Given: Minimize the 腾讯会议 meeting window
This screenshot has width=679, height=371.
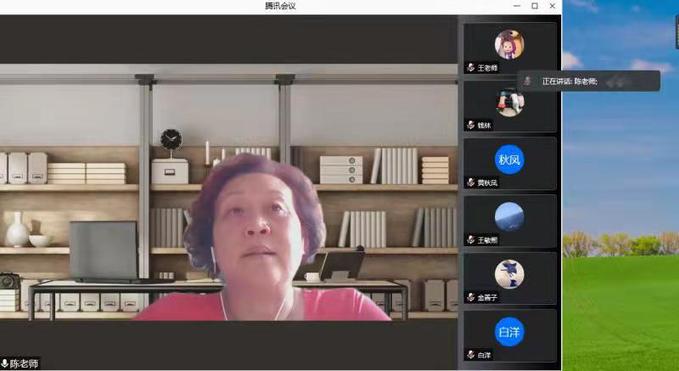Looking at the screenshot, I should 517,6.
